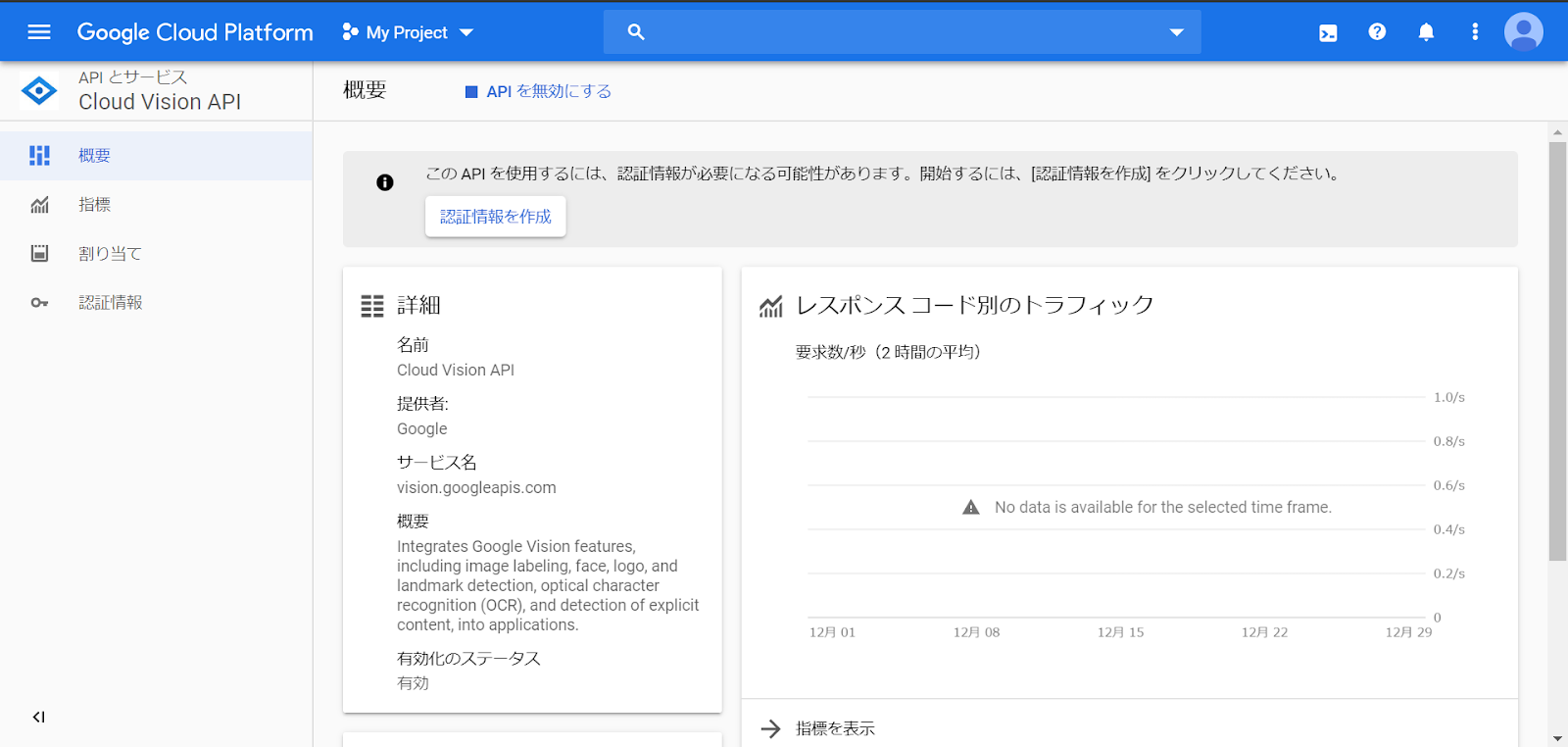Click 'No data is available' message
Image resolution: width=1568 pixels, height=747 pixels.
[x=1163, y=507]
